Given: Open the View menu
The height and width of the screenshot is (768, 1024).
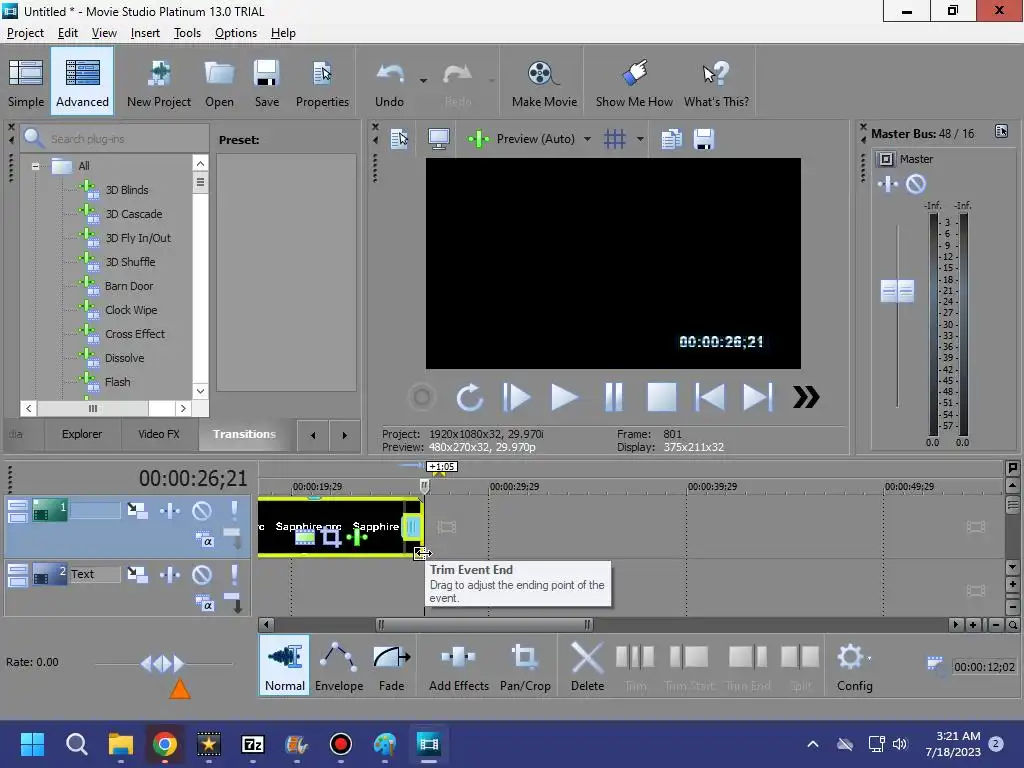Looking at the screenshot, I should (104, 33).
